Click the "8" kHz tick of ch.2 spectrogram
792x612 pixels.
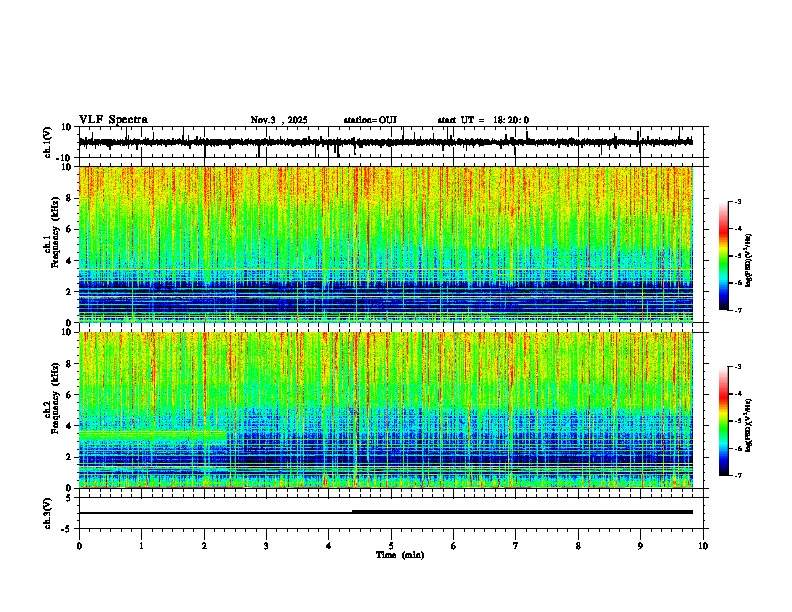click(70, 364)
